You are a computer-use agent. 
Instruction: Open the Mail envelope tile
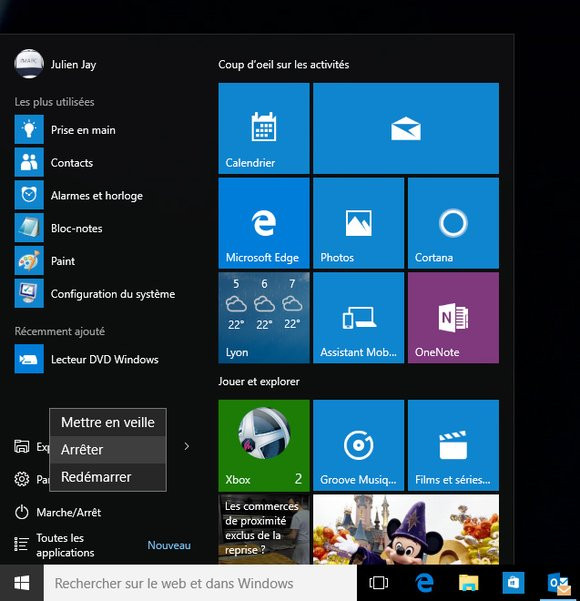[406, 128]
